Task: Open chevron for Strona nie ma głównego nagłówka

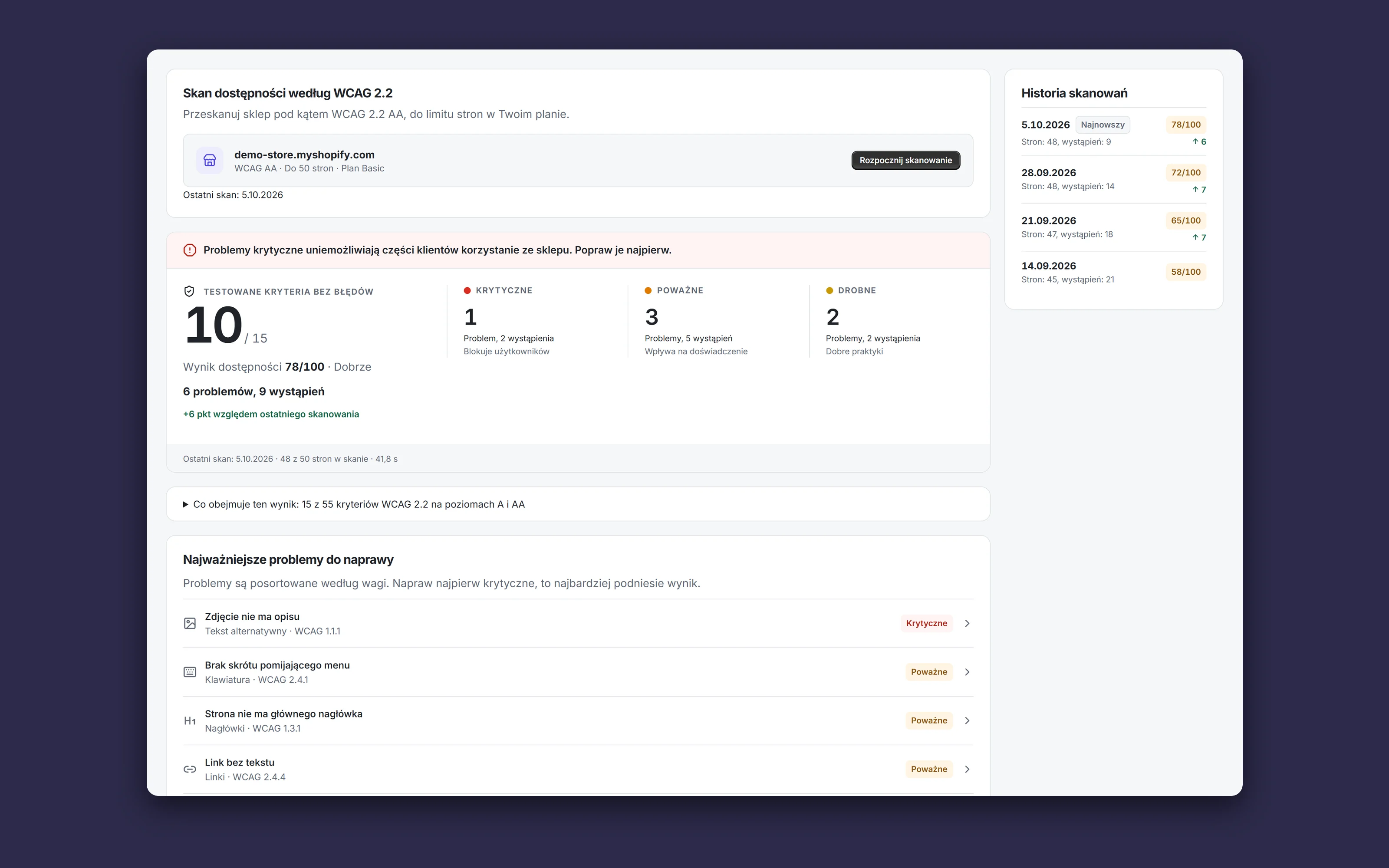Action: point(967,720)
